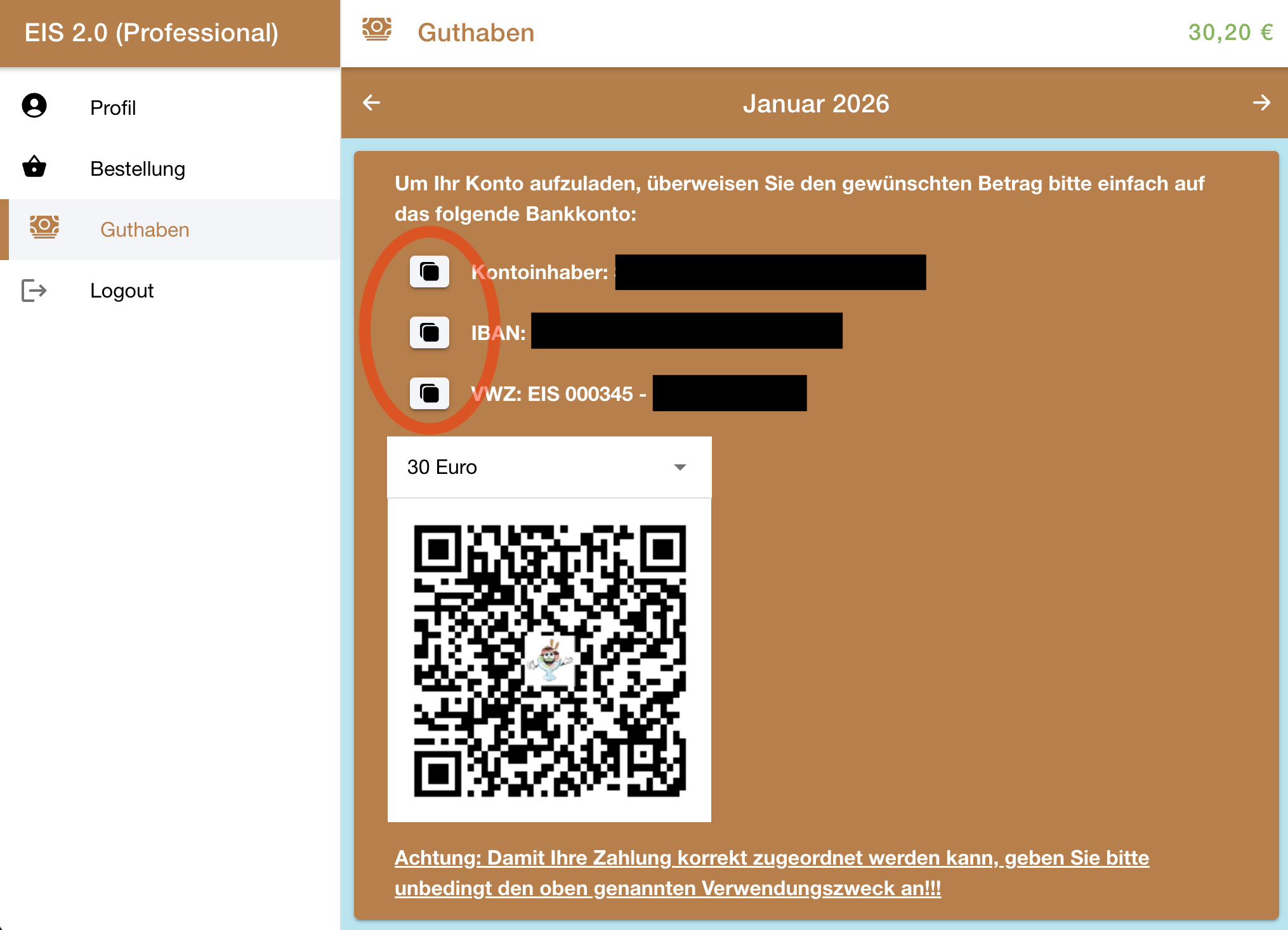The height and width of the screenshot is (930, 1288).
Task: Click the payment QR code image
Action: point(549,660)
